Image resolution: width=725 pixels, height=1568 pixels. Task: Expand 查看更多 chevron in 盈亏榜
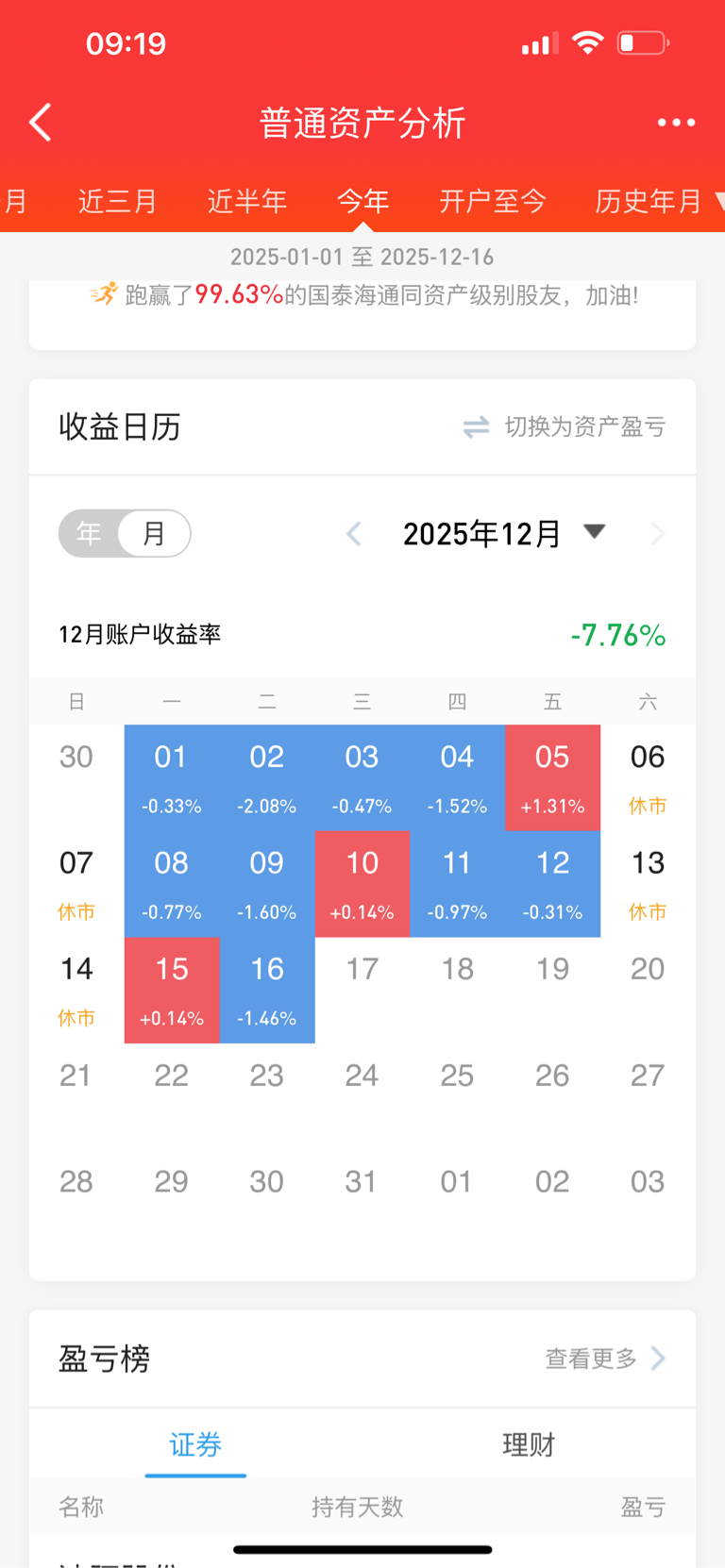(x=659, y=1359)
